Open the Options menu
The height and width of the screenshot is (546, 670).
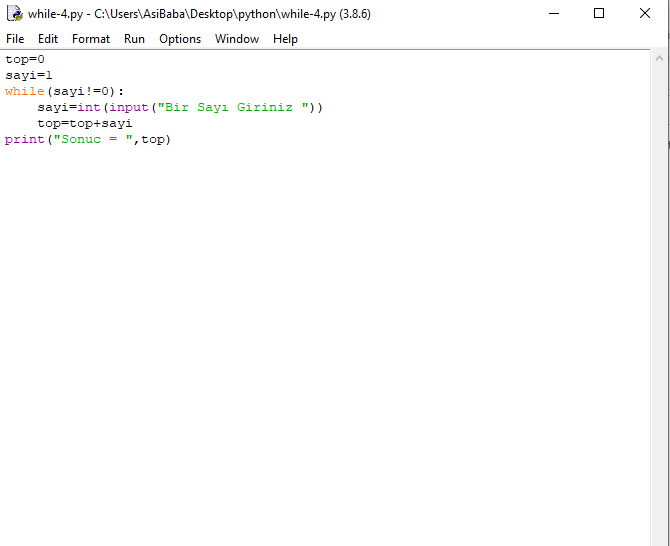pos(180,39)
